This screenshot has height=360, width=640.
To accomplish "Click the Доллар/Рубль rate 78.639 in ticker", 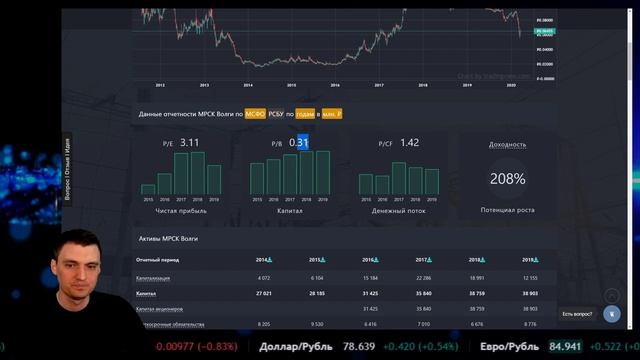I will click(x=359, y=347).
